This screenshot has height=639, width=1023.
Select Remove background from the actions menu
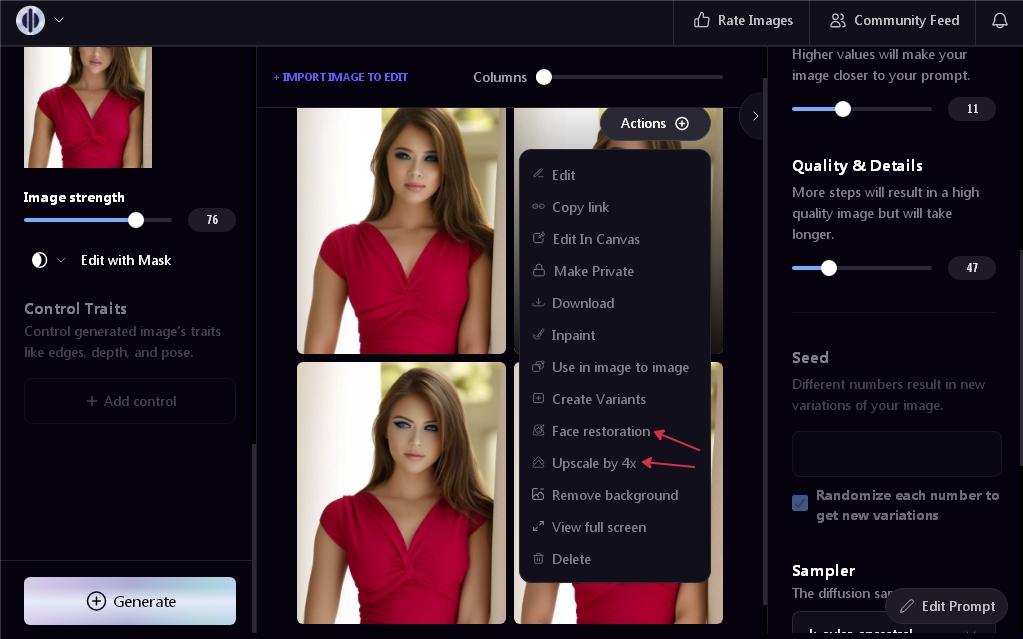[x=614, y=495]
